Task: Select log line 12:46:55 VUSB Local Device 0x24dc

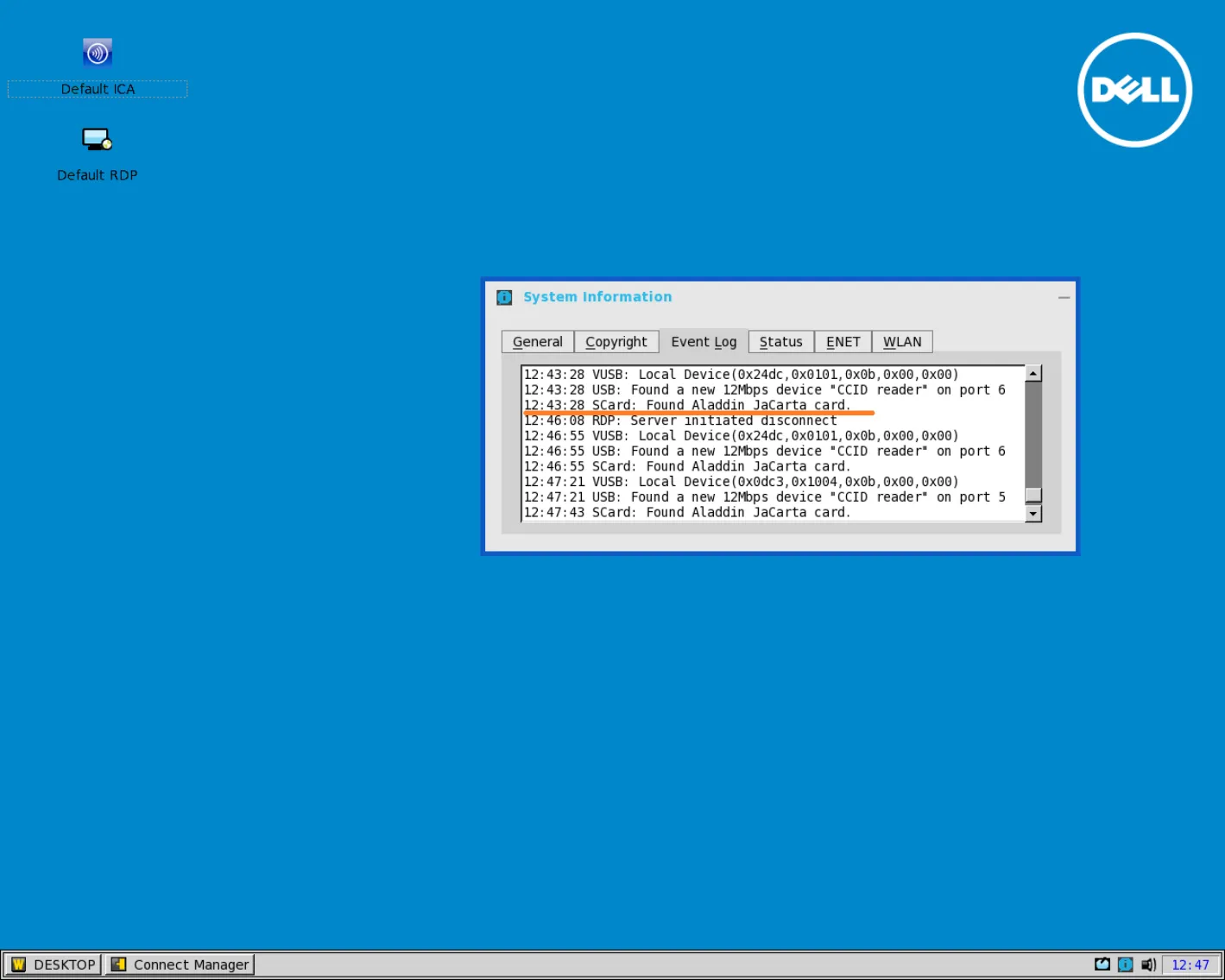Action: pos(742,436)
